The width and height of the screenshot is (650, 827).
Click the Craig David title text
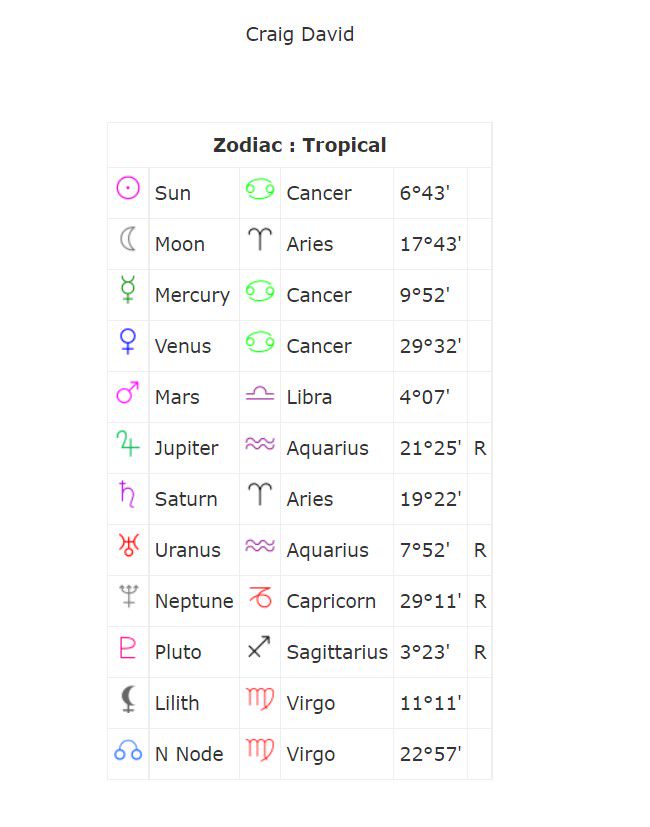click(300, 35)
